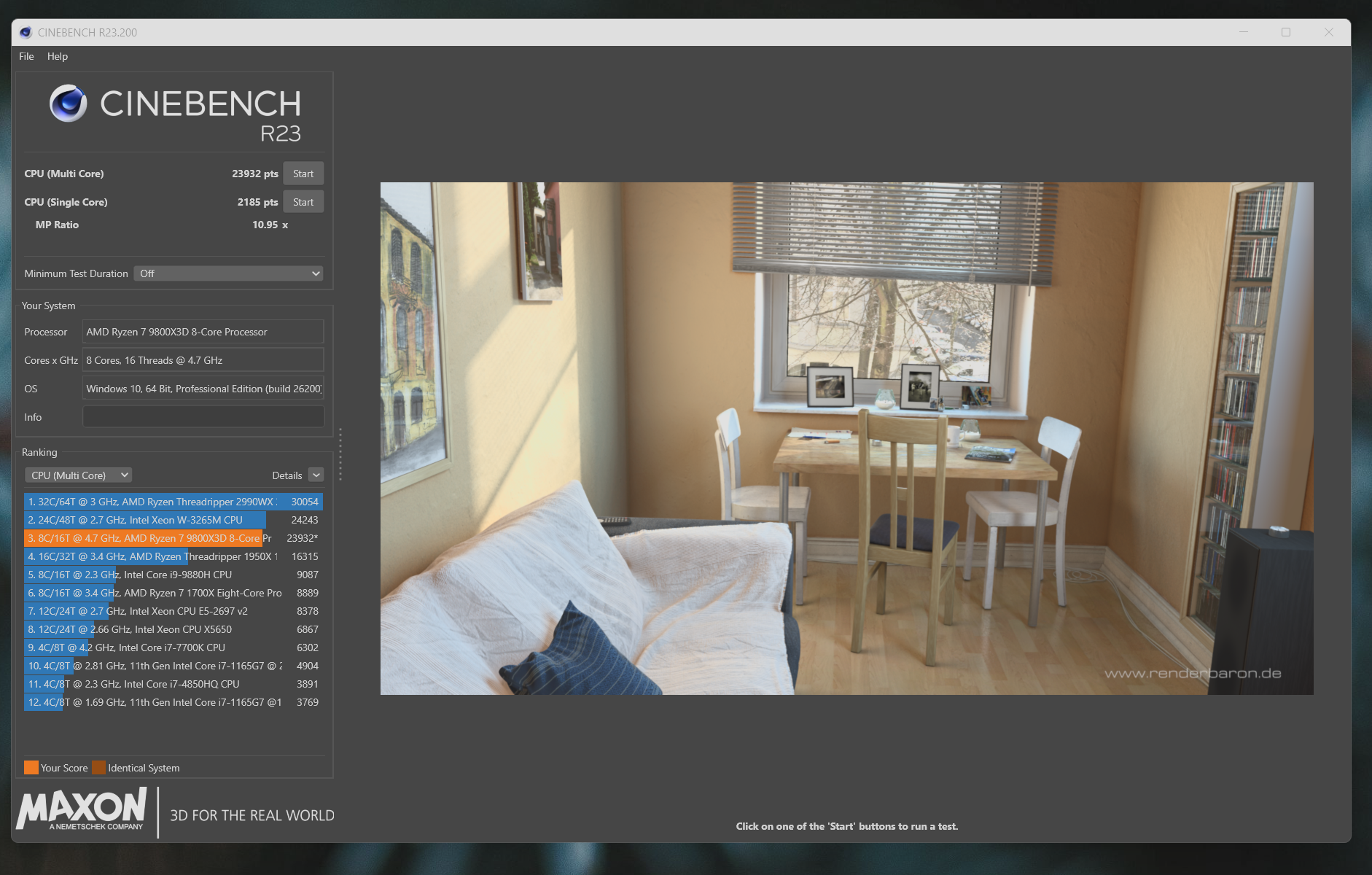
Task: Open the Help menu
Action: (x=58, y=56)
